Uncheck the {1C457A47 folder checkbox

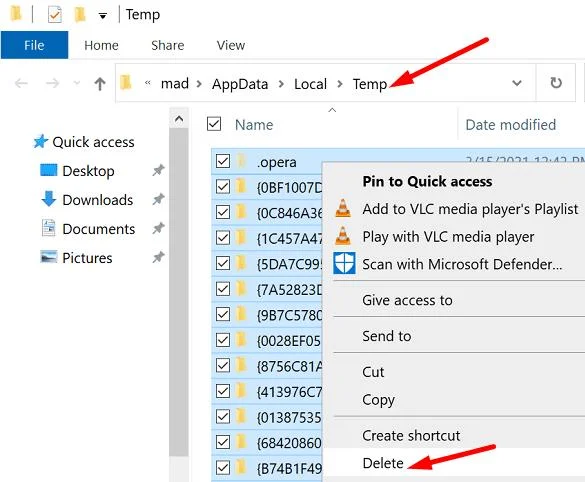pyautogui.click(x=223, y=238)
